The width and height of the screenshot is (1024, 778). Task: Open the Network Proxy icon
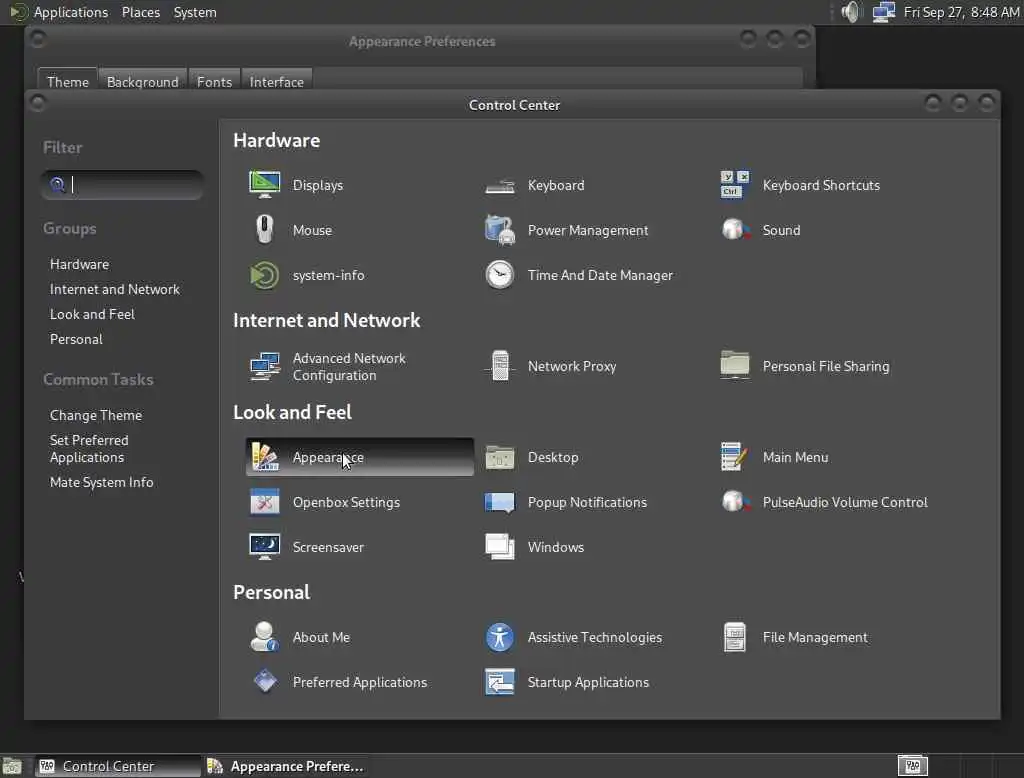tap(500, 366)
